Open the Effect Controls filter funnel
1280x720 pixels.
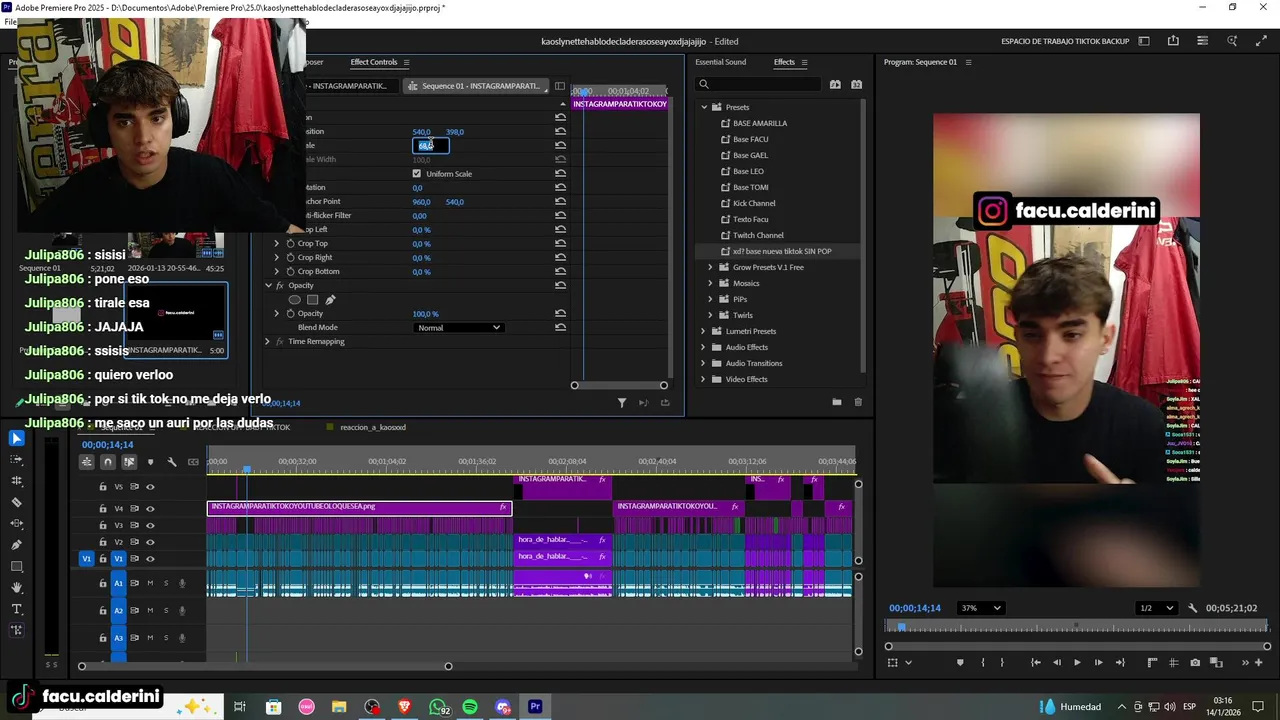coord(621,403)
